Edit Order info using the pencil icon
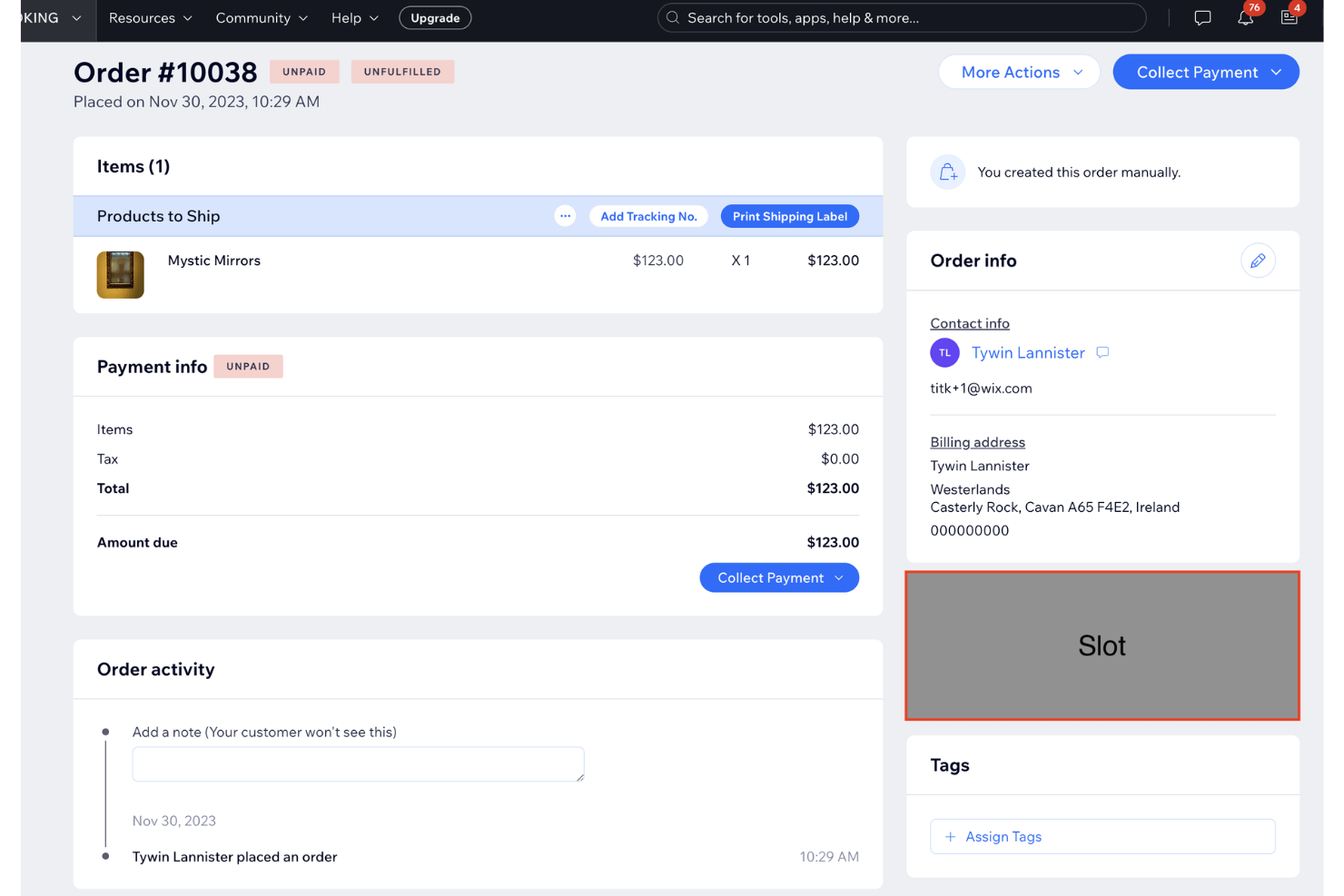The width and height of the screenshot is (1344, 896). 1258,261
